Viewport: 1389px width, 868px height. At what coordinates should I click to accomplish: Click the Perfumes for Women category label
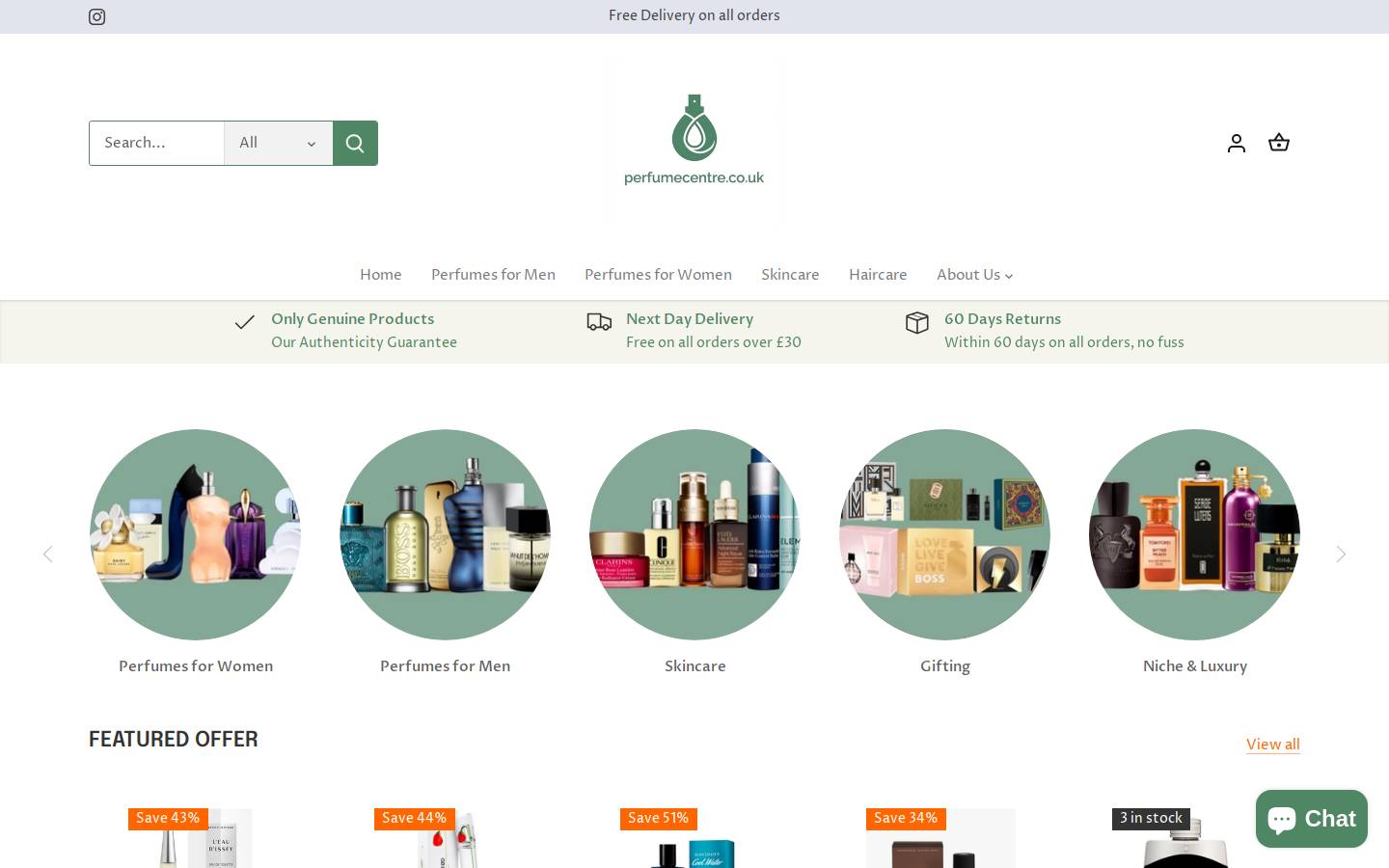(196, 666)
